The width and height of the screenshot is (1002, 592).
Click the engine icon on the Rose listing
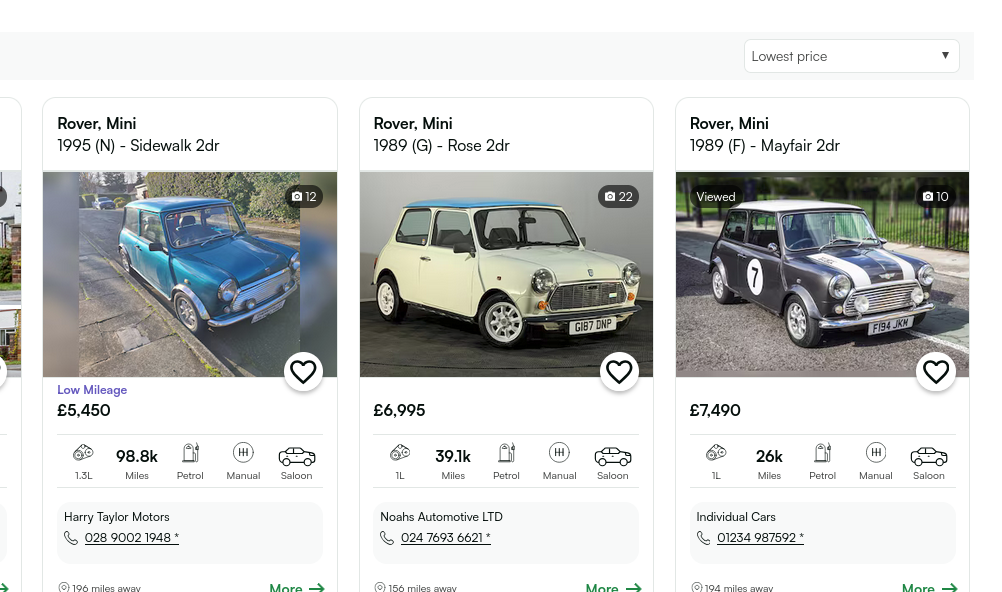tap(400, 453)
